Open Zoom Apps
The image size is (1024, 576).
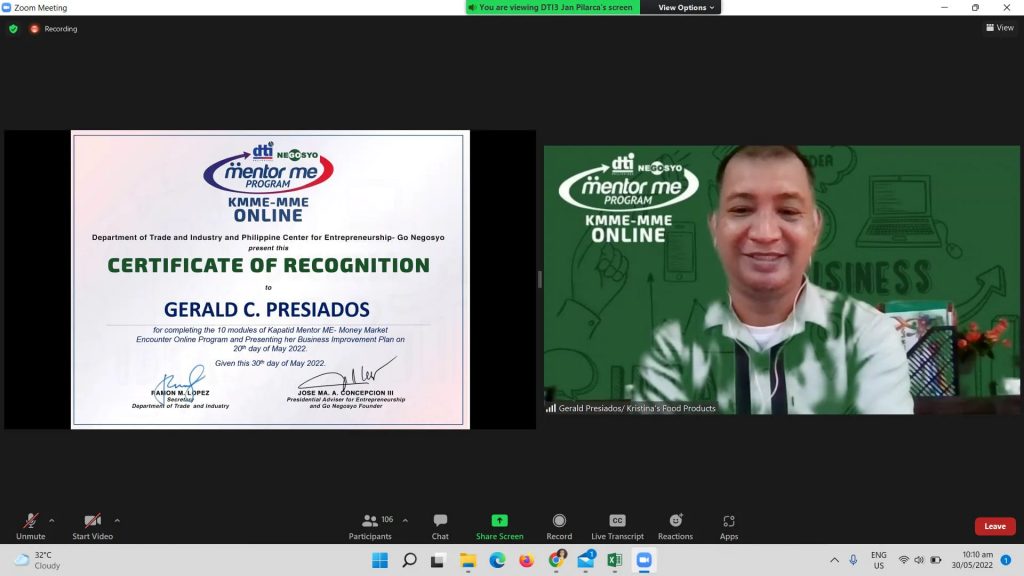[x=729, y=526]
